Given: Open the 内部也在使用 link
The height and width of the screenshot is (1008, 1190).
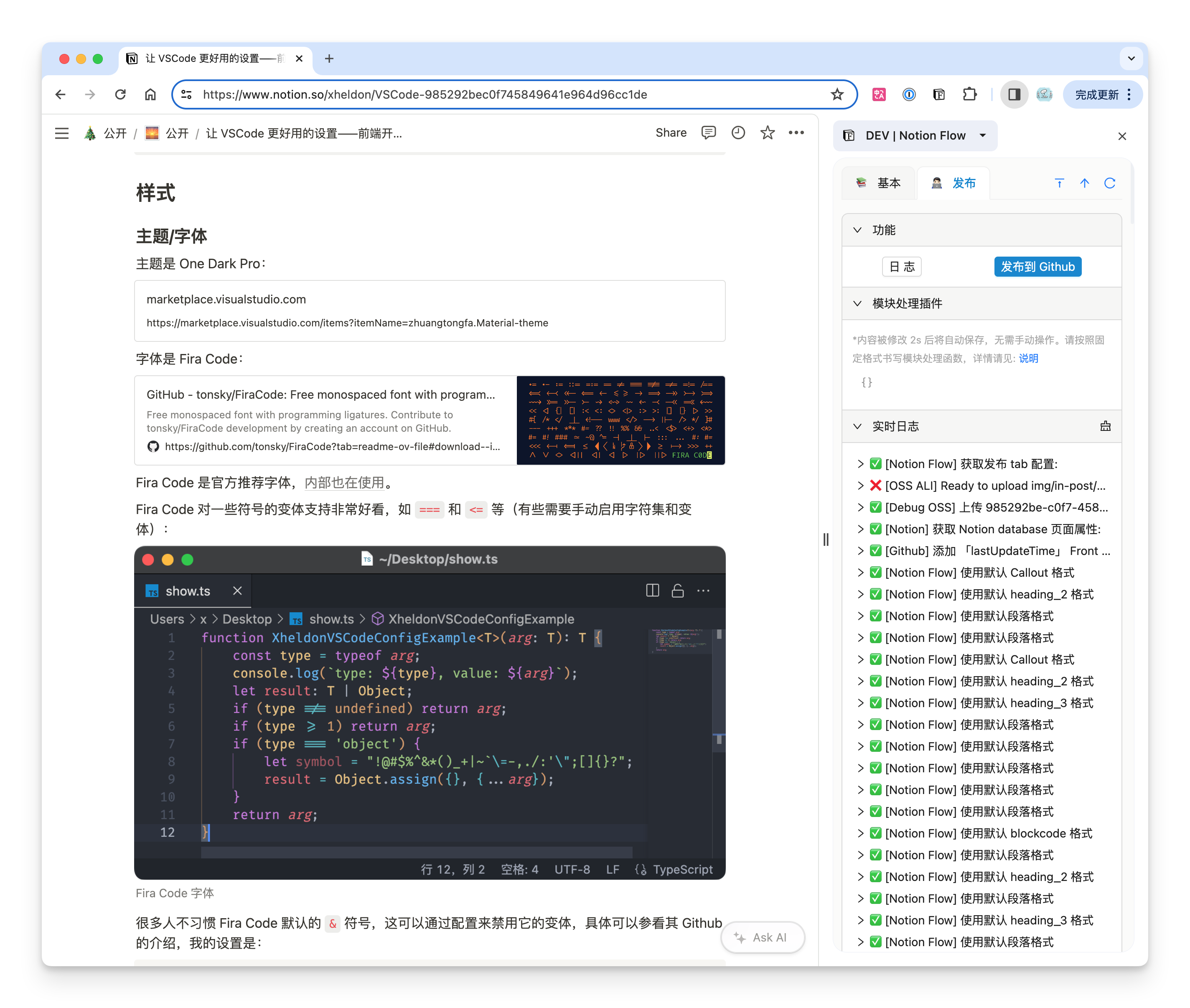Looking at the screenshot, I should coord(344,483).
